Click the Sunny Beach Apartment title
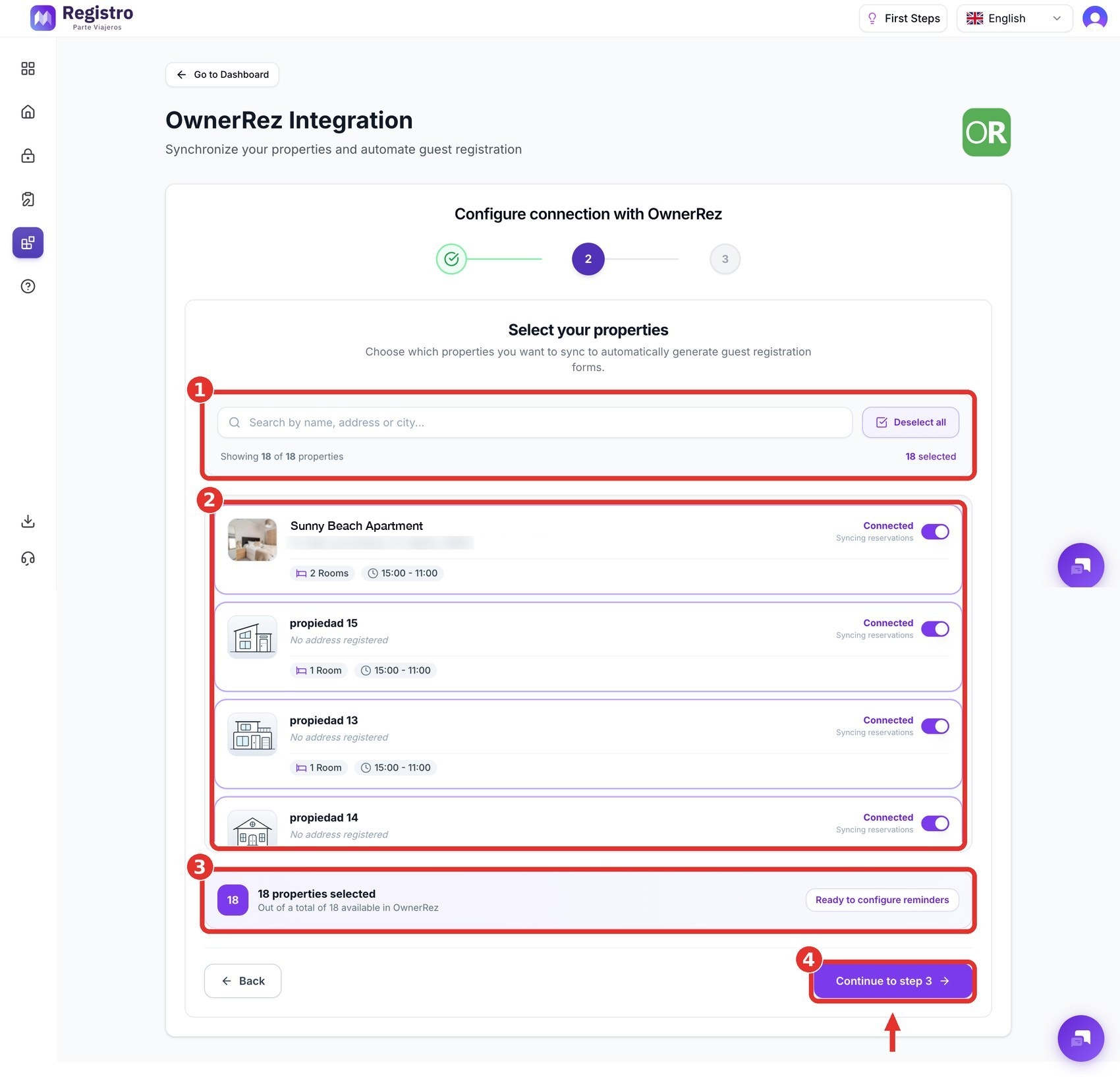Screen dimensions: 1120x1077 (356, 526)
